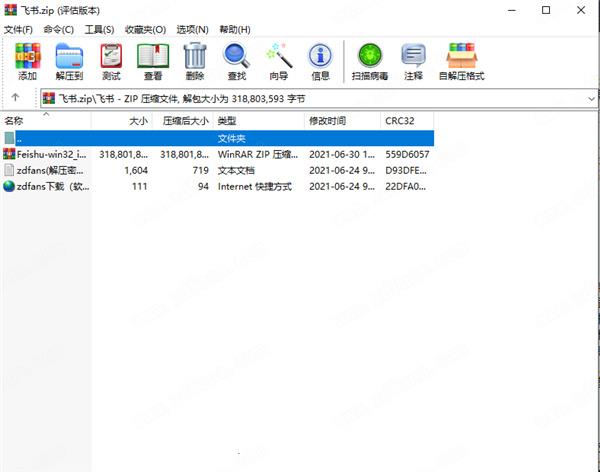Image resolution: width=600 pixels, height=472 pixels.
Task: Sort by 类型 column header
Action: (259, 121)
